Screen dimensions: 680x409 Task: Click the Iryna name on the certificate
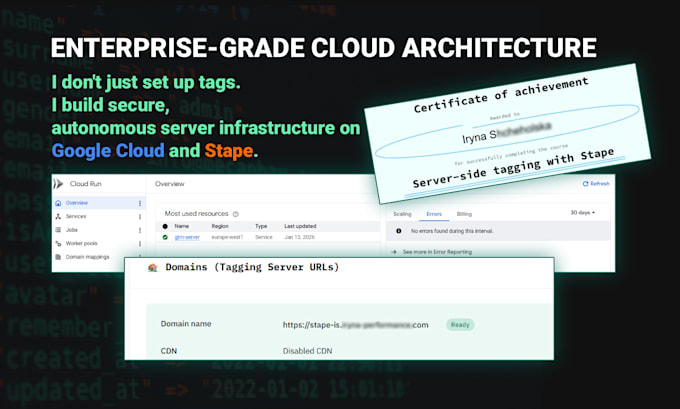[x=507, y=132]
